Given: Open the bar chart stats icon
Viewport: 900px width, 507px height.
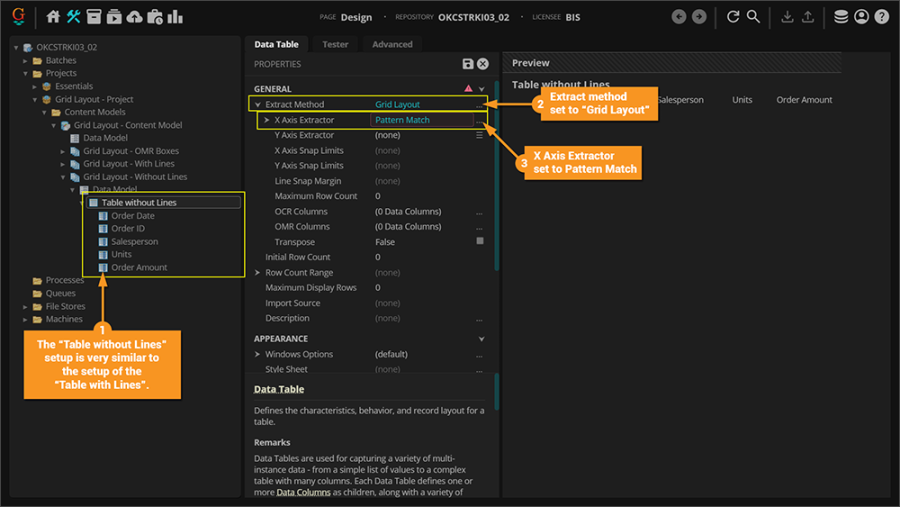Looking at the screenshot, I should (x=176, y=17).
